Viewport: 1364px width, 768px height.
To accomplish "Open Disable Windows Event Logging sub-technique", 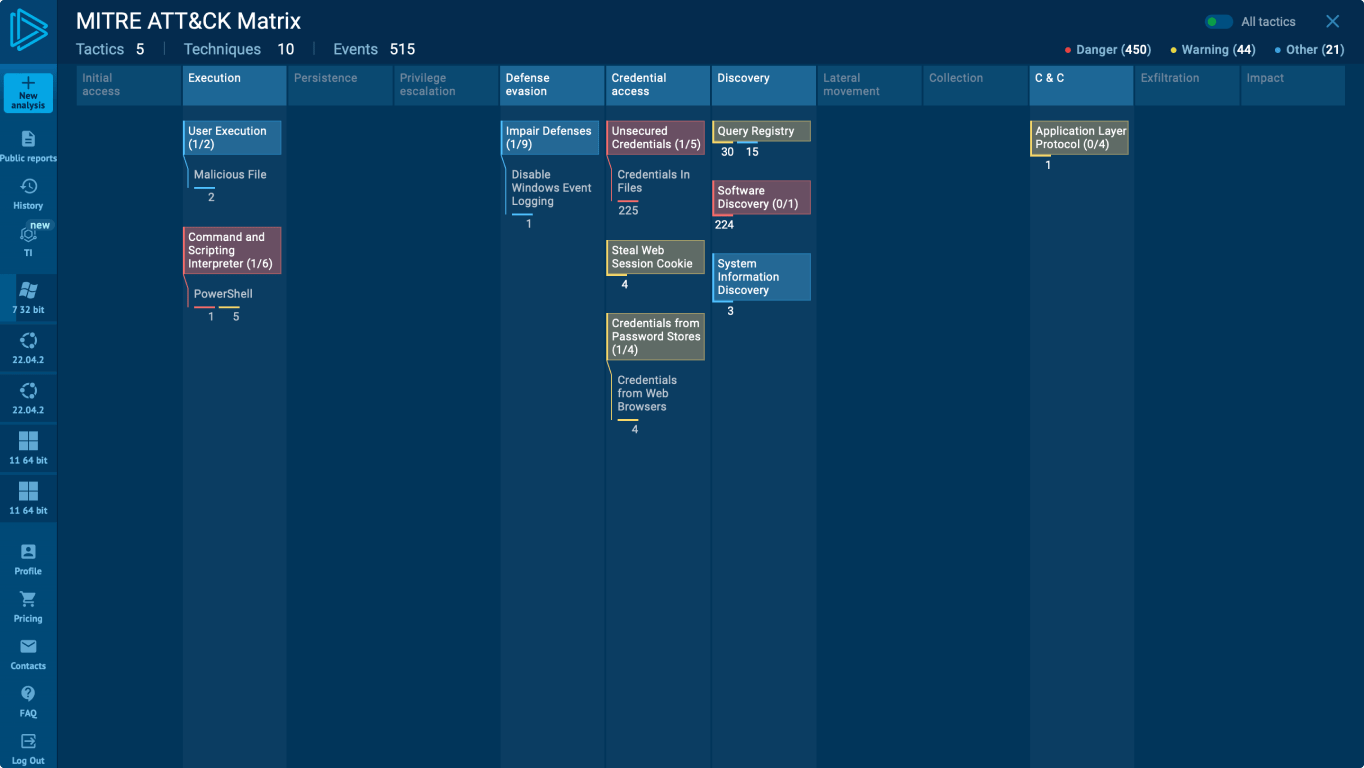I will [552, 188].
